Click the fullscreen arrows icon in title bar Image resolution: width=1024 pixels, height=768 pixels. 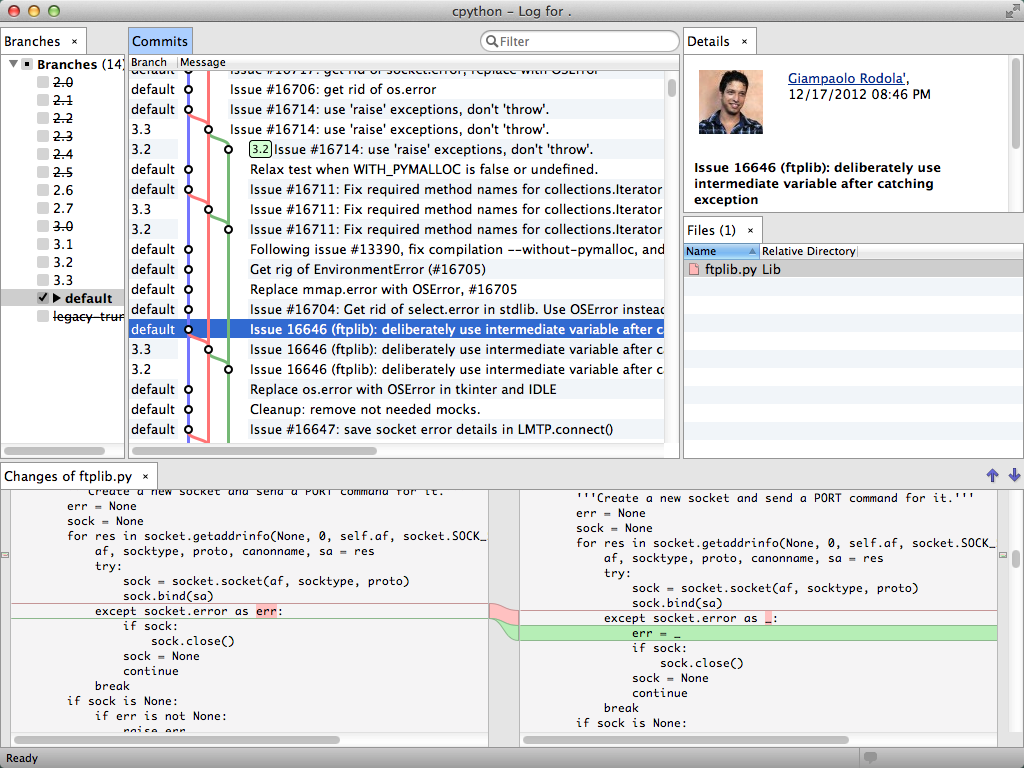point(1012,11)
